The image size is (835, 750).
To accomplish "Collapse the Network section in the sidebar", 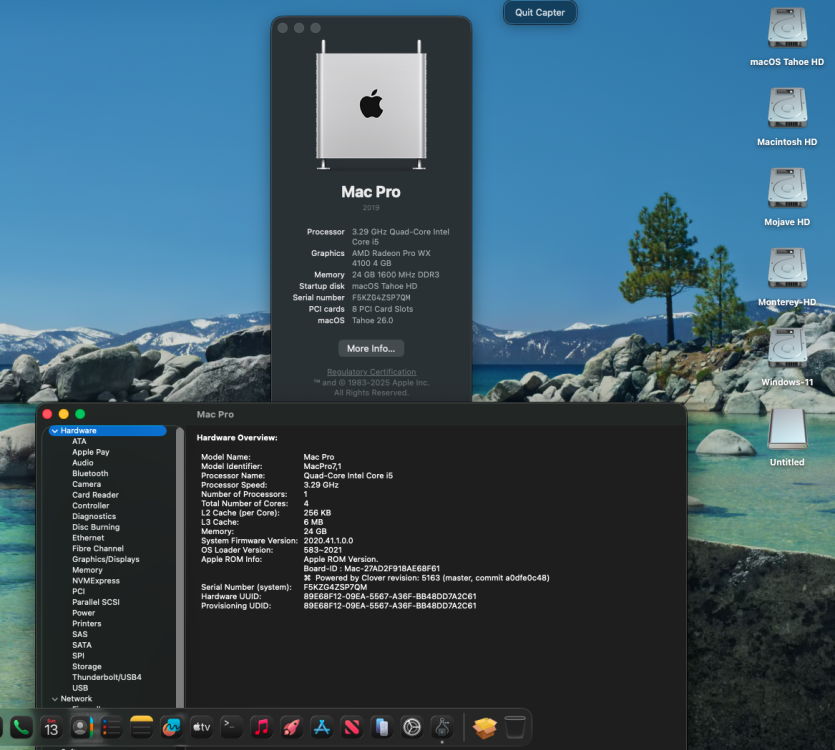I will click(x=55, y=699).
